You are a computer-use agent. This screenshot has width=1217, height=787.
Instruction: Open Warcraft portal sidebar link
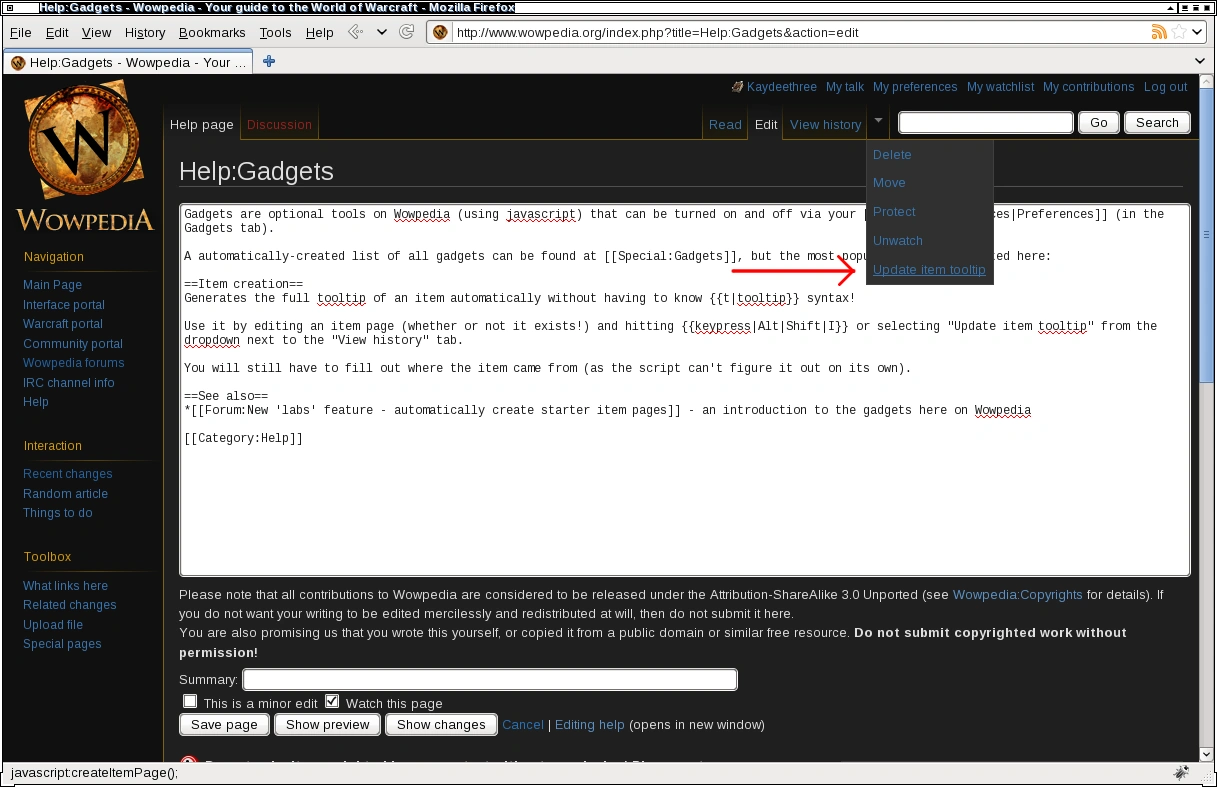[63, 324]
